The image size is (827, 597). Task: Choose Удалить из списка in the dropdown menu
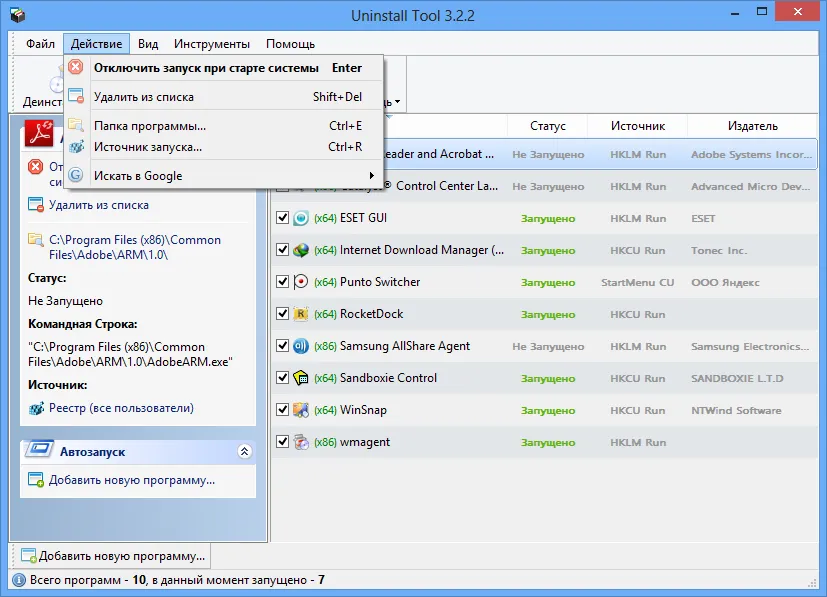(224, 97)
